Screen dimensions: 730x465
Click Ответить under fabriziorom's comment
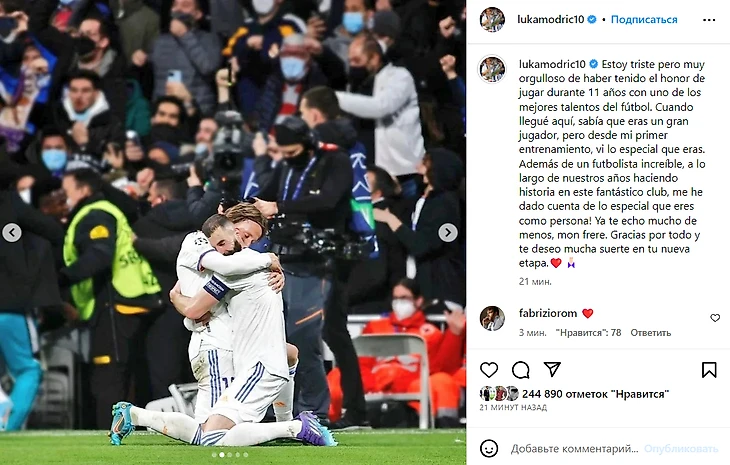pos(650,333)
